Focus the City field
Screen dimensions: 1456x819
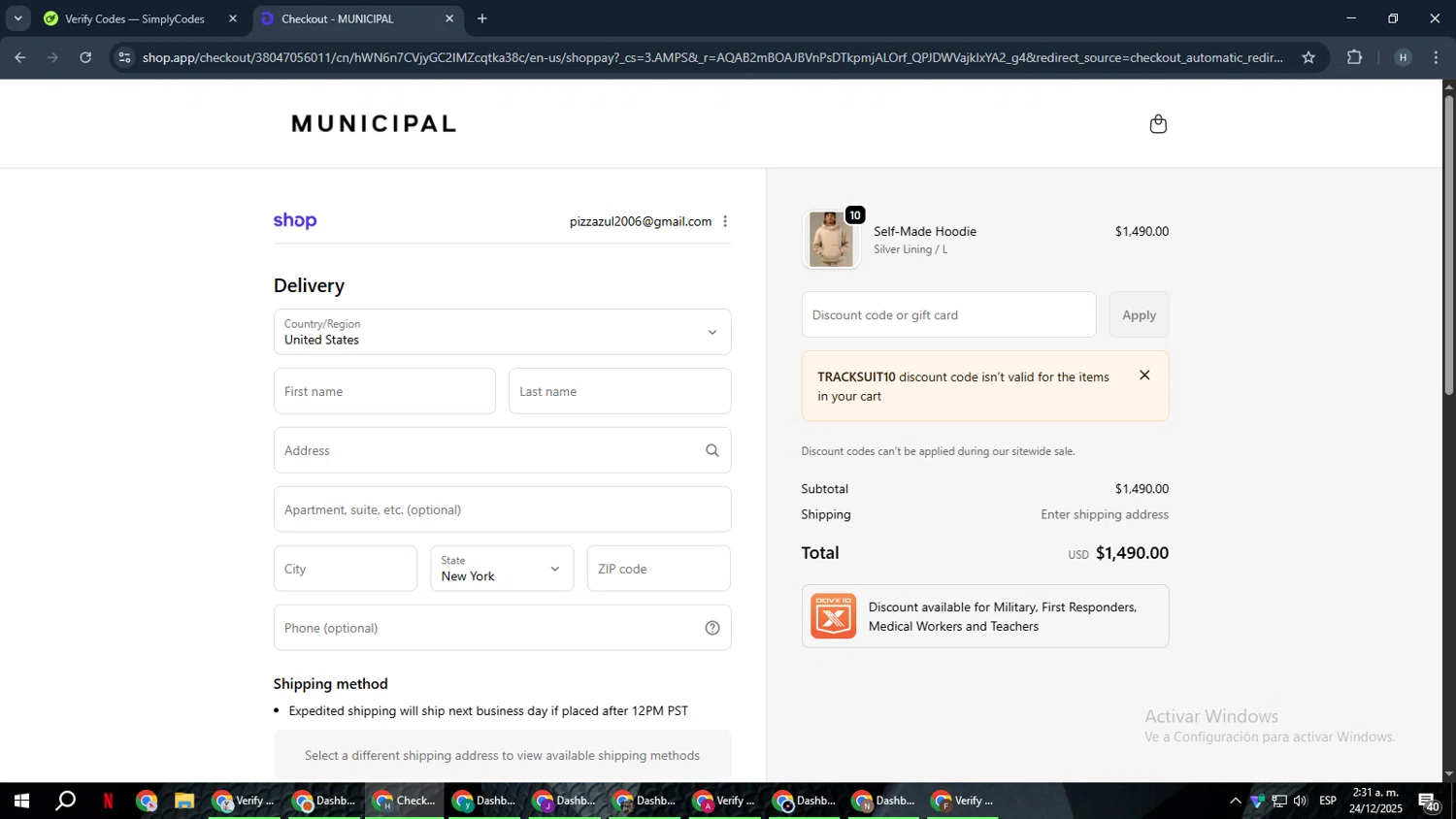(x=346, y=569)
